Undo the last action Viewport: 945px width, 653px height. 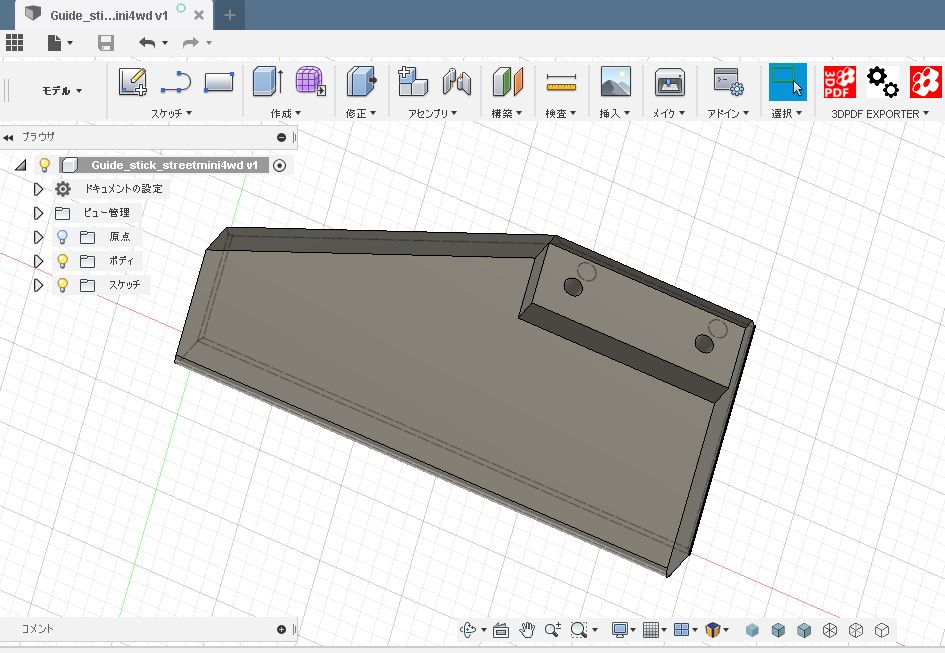(x=147, y=43)
